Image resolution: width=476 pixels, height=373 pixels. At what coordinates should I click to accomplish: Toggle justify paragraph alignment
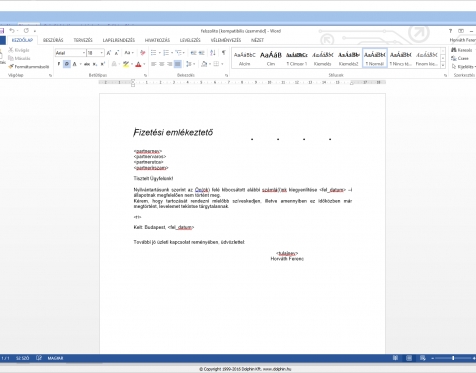[178, 64]
